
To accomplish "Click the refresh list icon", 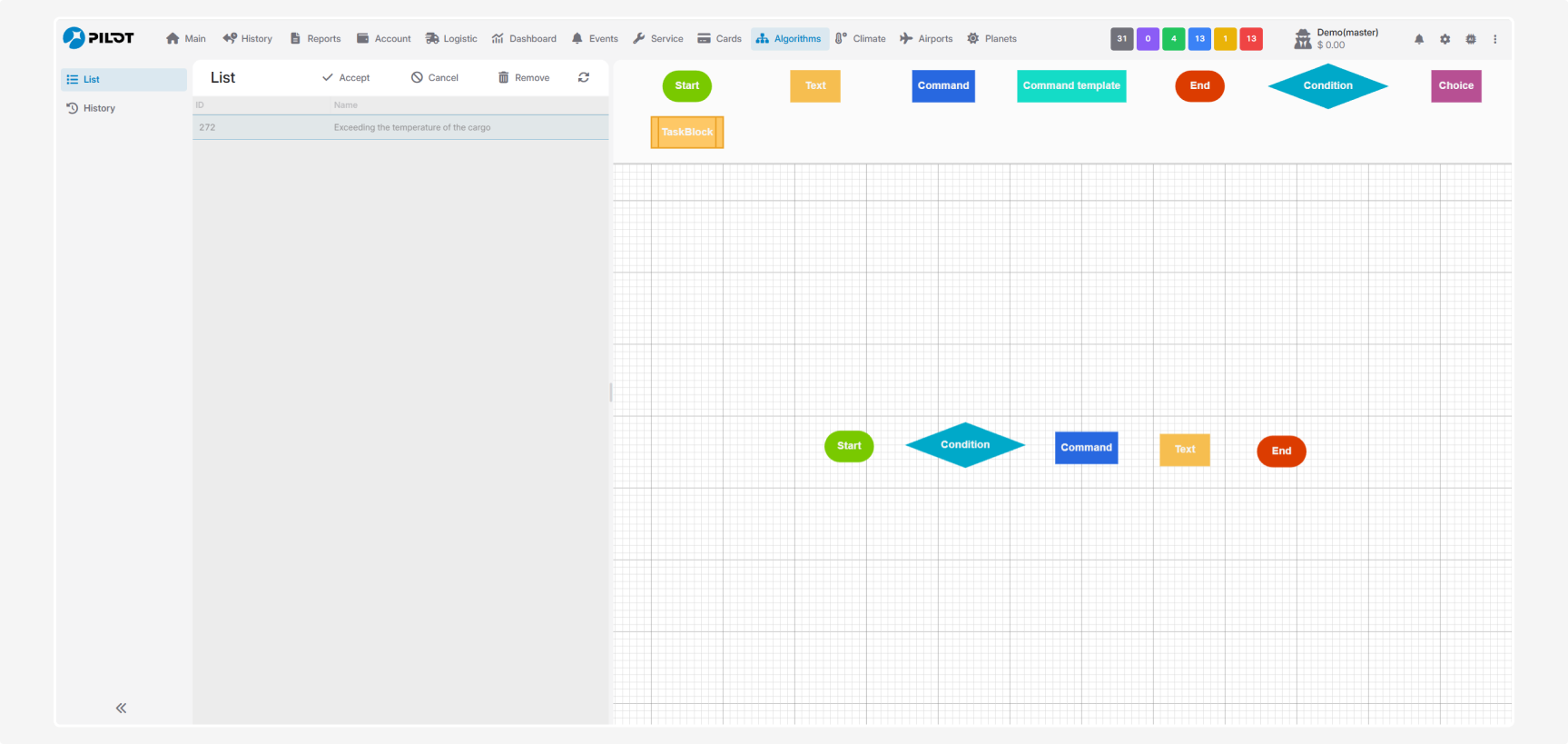I will pos(584,78).
